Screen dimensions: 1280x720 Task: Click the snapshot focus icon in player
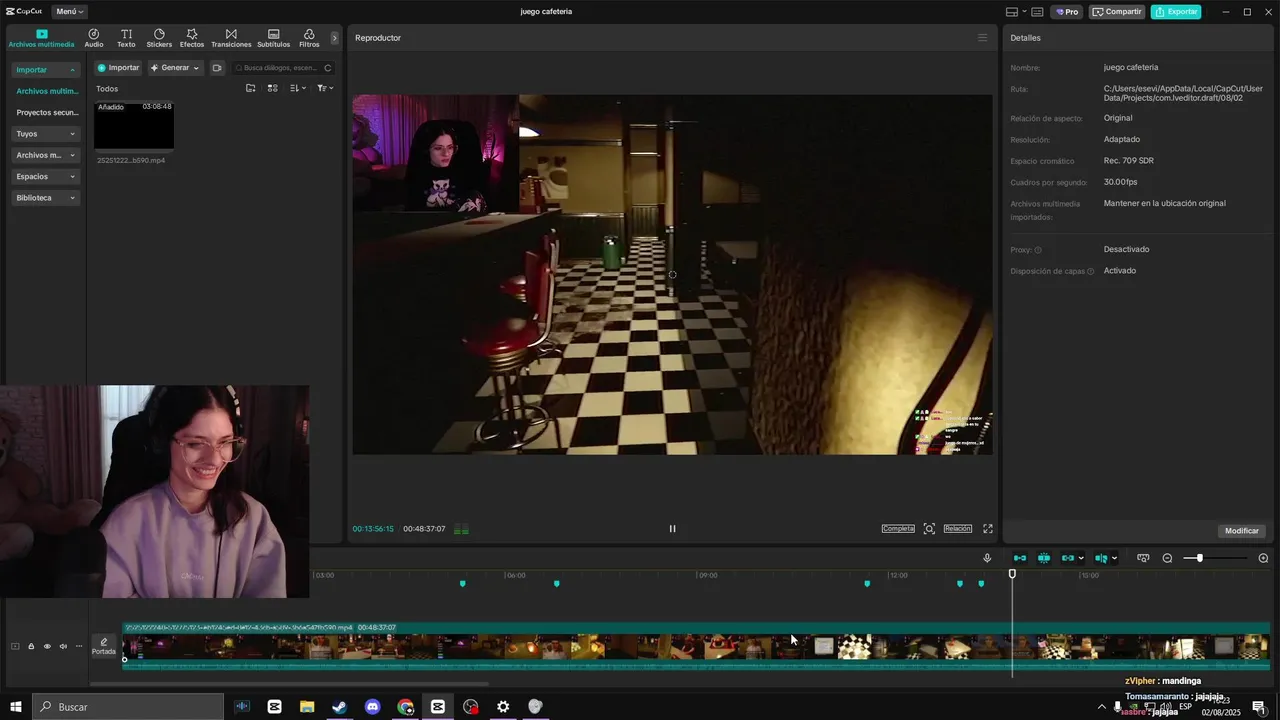click(x=929, y=529)
